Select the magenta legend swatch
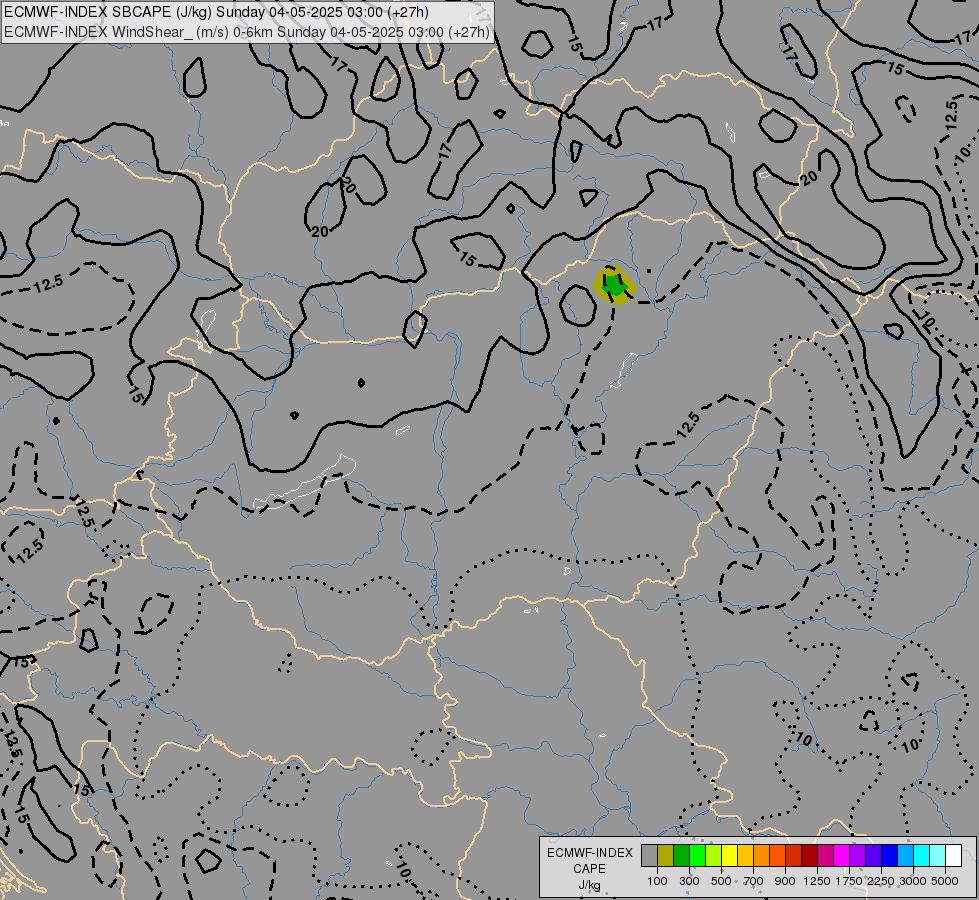 pyautogui.click(x=841, y=856)
